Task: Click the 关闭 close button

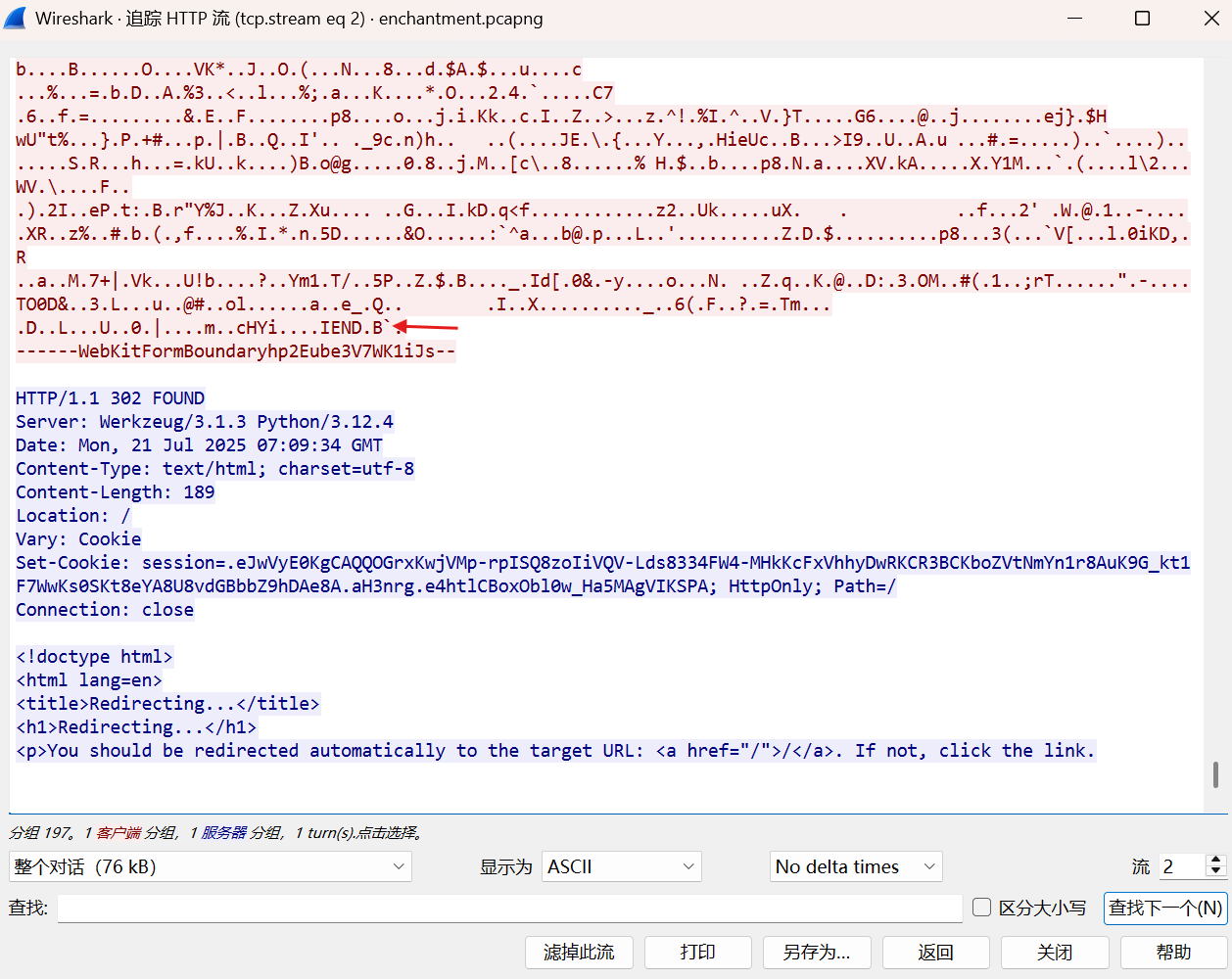Action: click(x=1055, y=952)
